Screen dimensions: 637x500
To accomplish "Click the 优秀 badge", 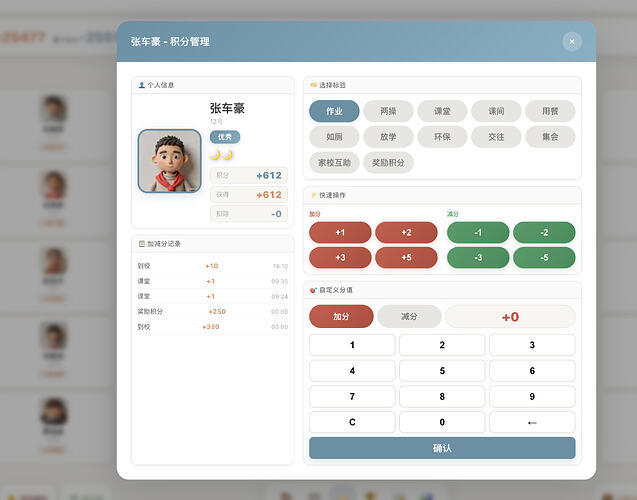I will (225, 137).
